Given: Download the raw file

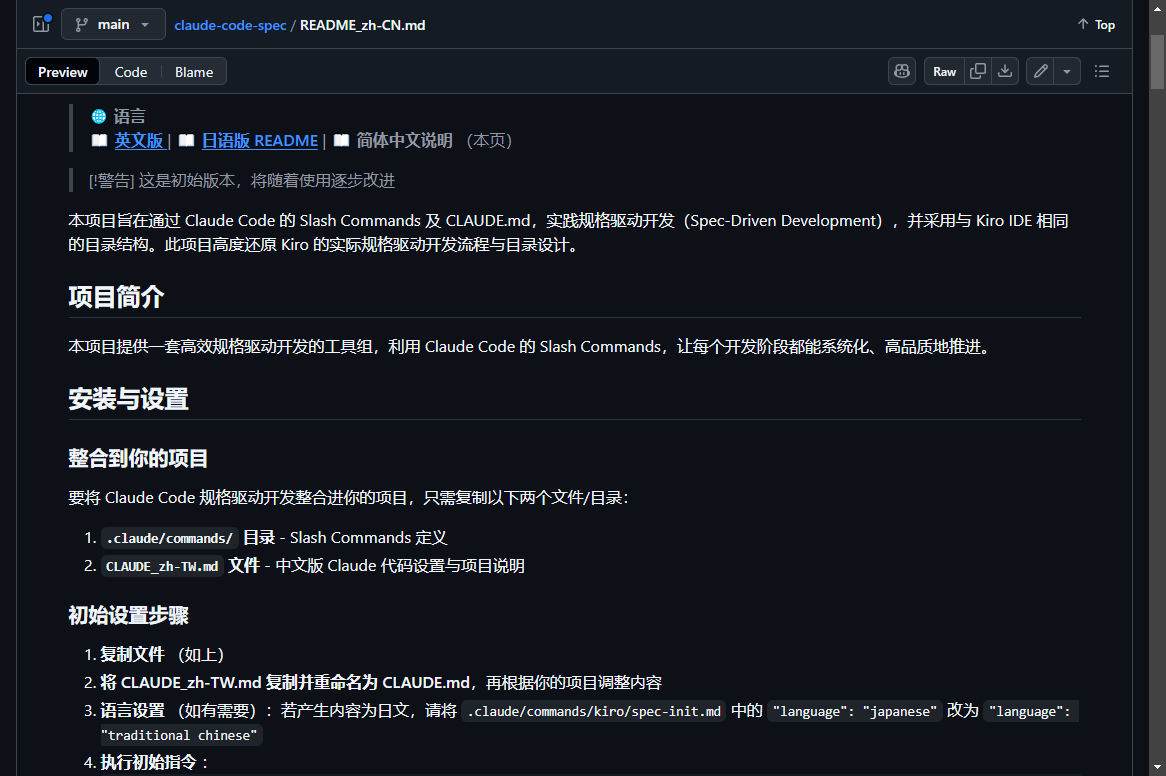Looking at the screenshot, I should [x=1005, y=71].
